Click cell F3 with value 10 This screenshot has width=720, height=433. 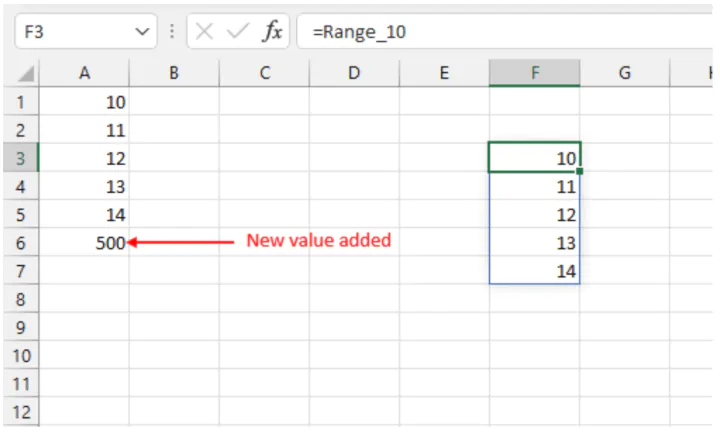[534, 157]
